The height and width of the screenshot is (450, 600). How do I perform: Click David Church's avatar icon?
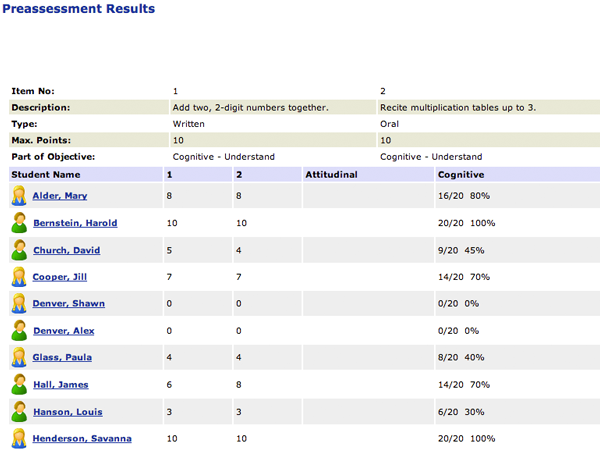[x=19, y=250]
